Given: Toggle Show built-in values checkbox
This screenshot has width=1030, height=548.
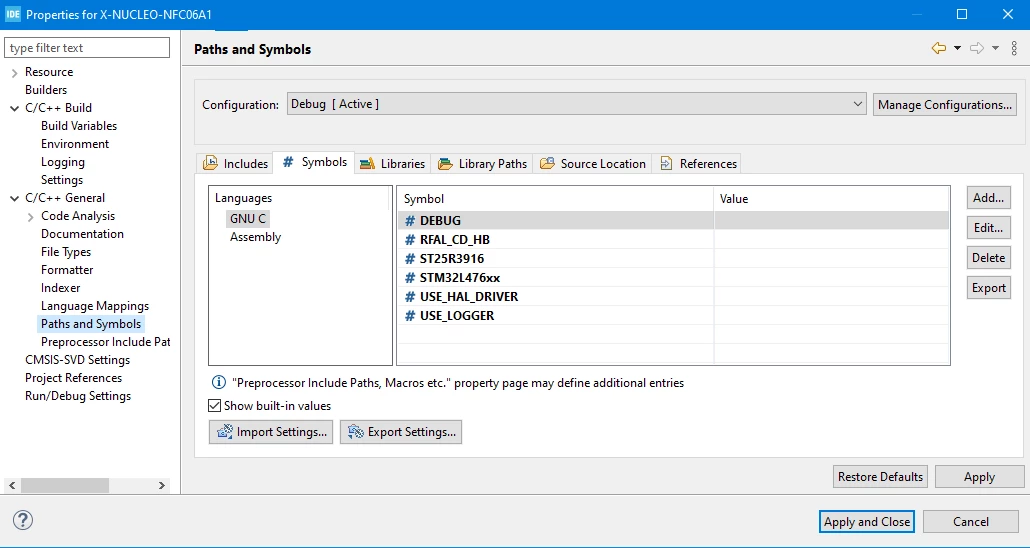Looking at the screenshot, I should pyautogui.click(x=214, y=406).
